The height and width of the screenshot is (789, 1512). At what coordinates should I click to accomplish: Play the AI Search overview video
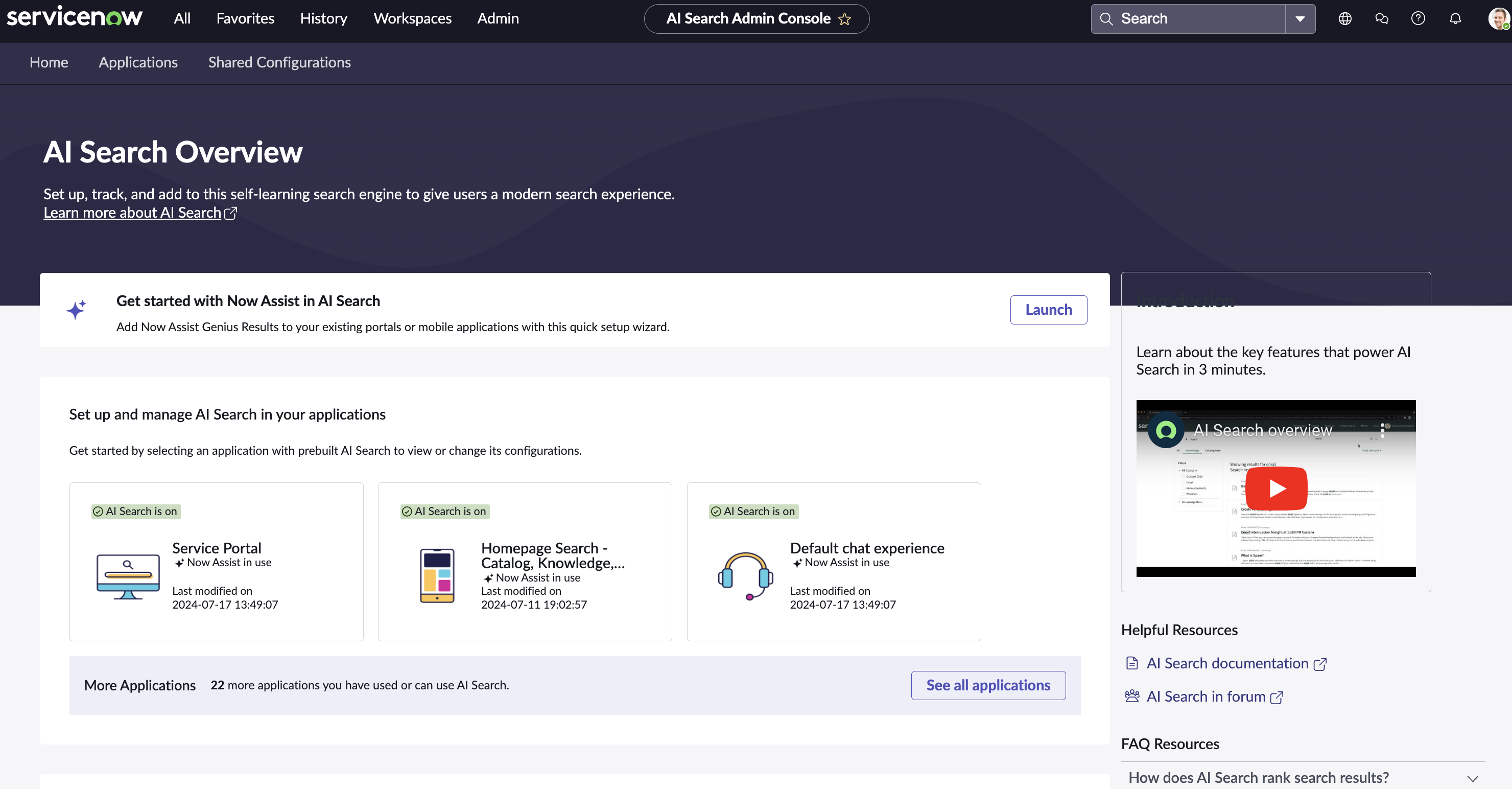coord(1276,489)
